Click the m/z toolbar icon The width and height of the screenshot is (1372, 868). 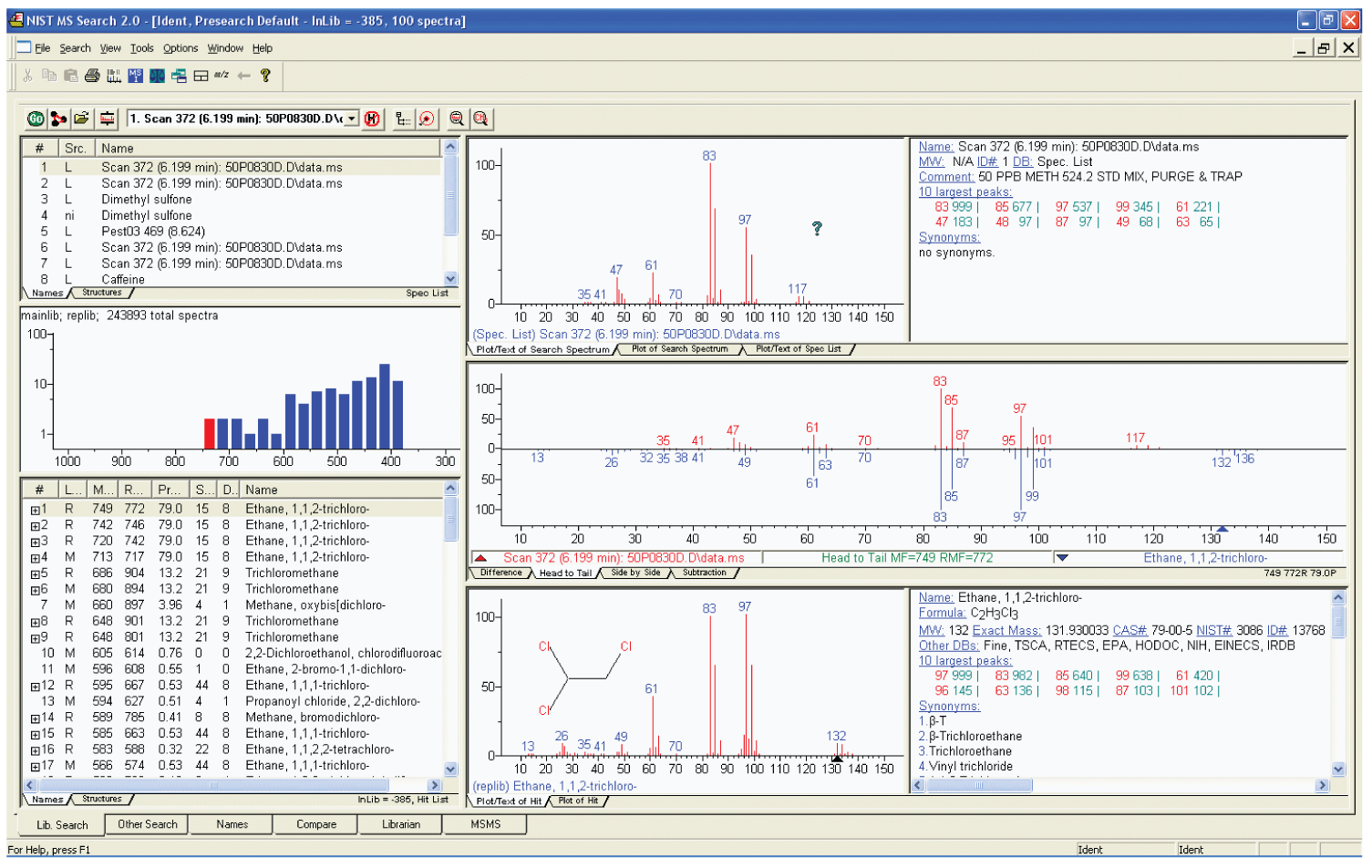coord(222,76)
